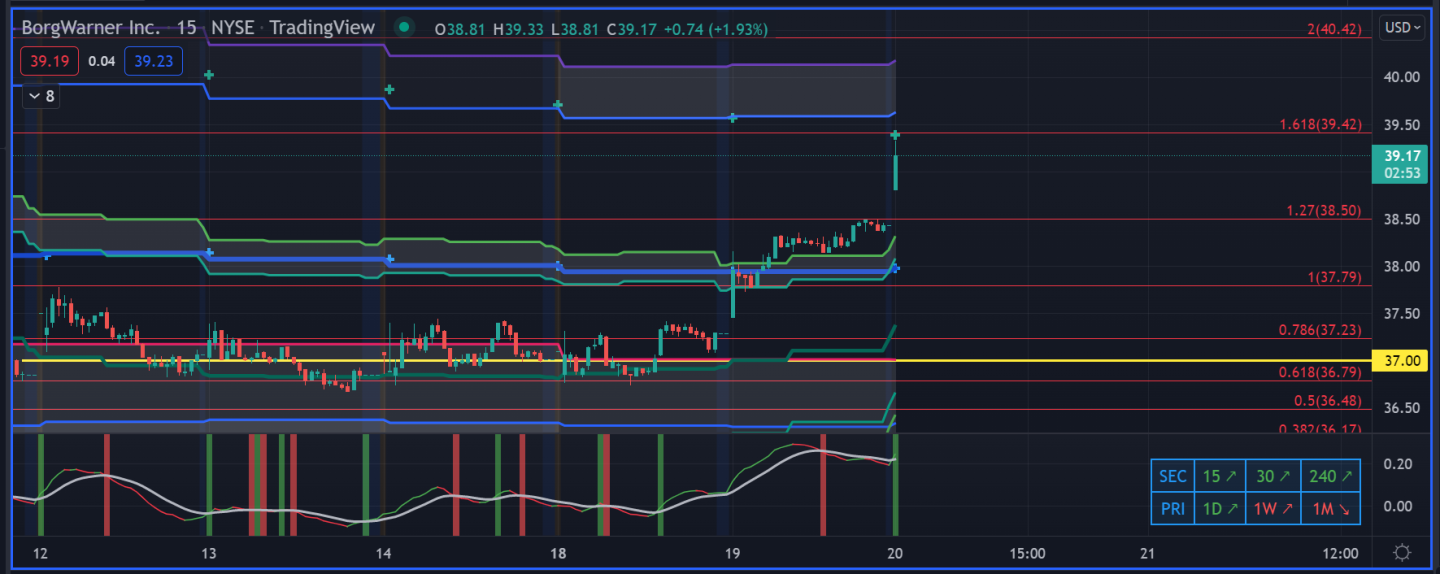Screen dimensions: 1440x574
Task: Select the Fibonacci level label 2(40.42)
Action: 1334,29
